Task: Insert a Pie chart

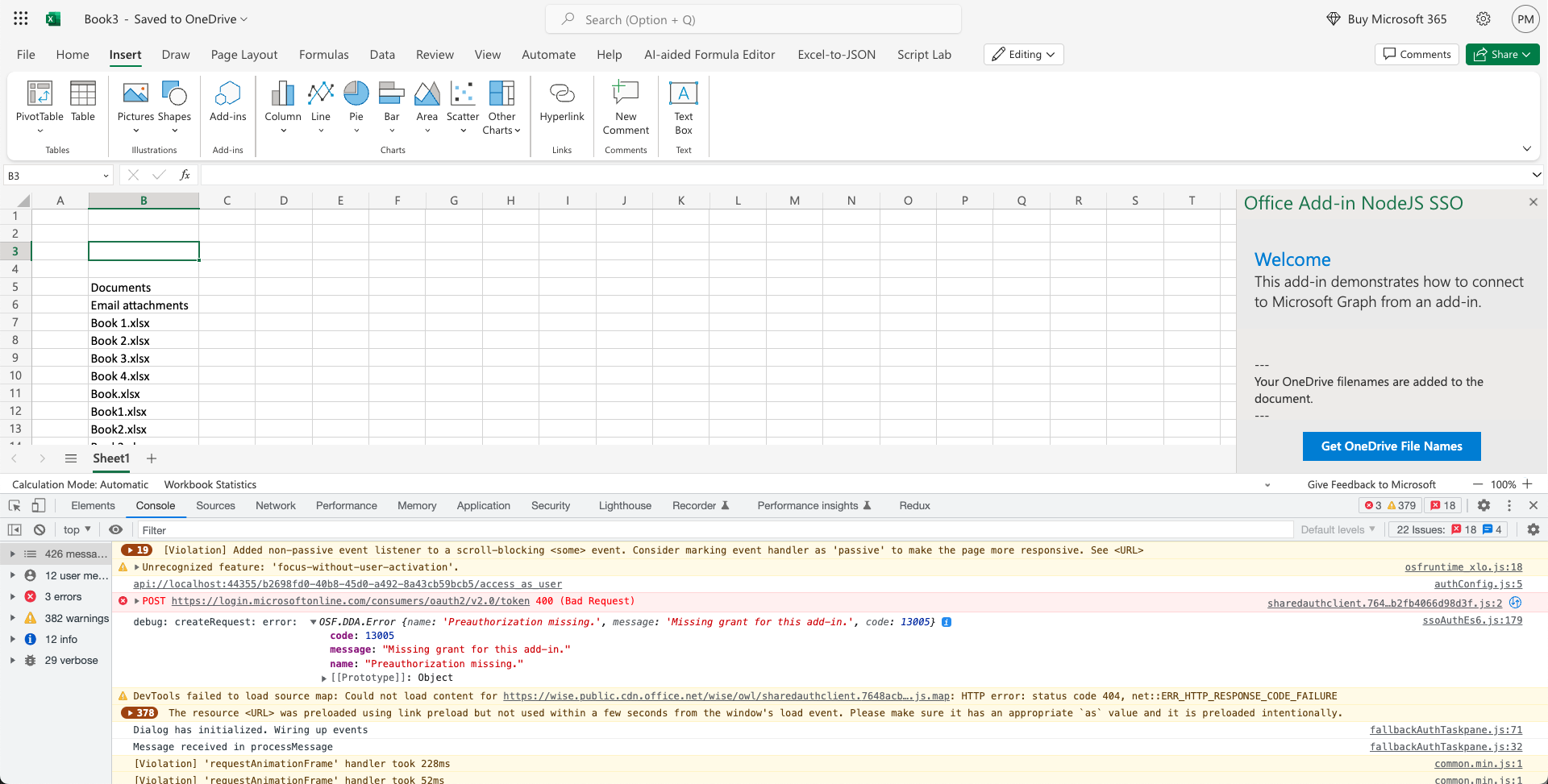Action: 356,102
